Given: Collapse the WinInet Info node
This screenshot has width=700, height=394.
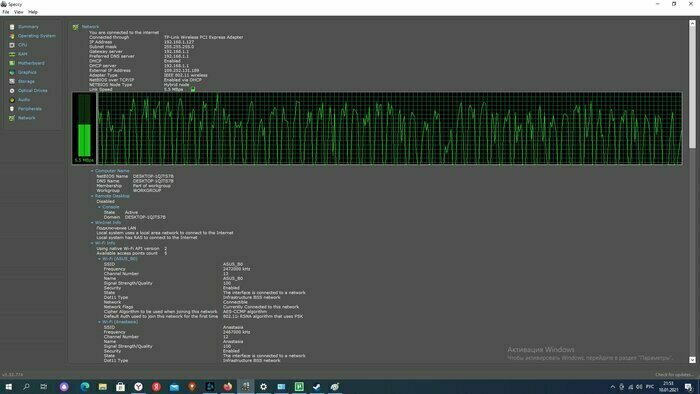Looking at the screenshot, I should [92, 223].
